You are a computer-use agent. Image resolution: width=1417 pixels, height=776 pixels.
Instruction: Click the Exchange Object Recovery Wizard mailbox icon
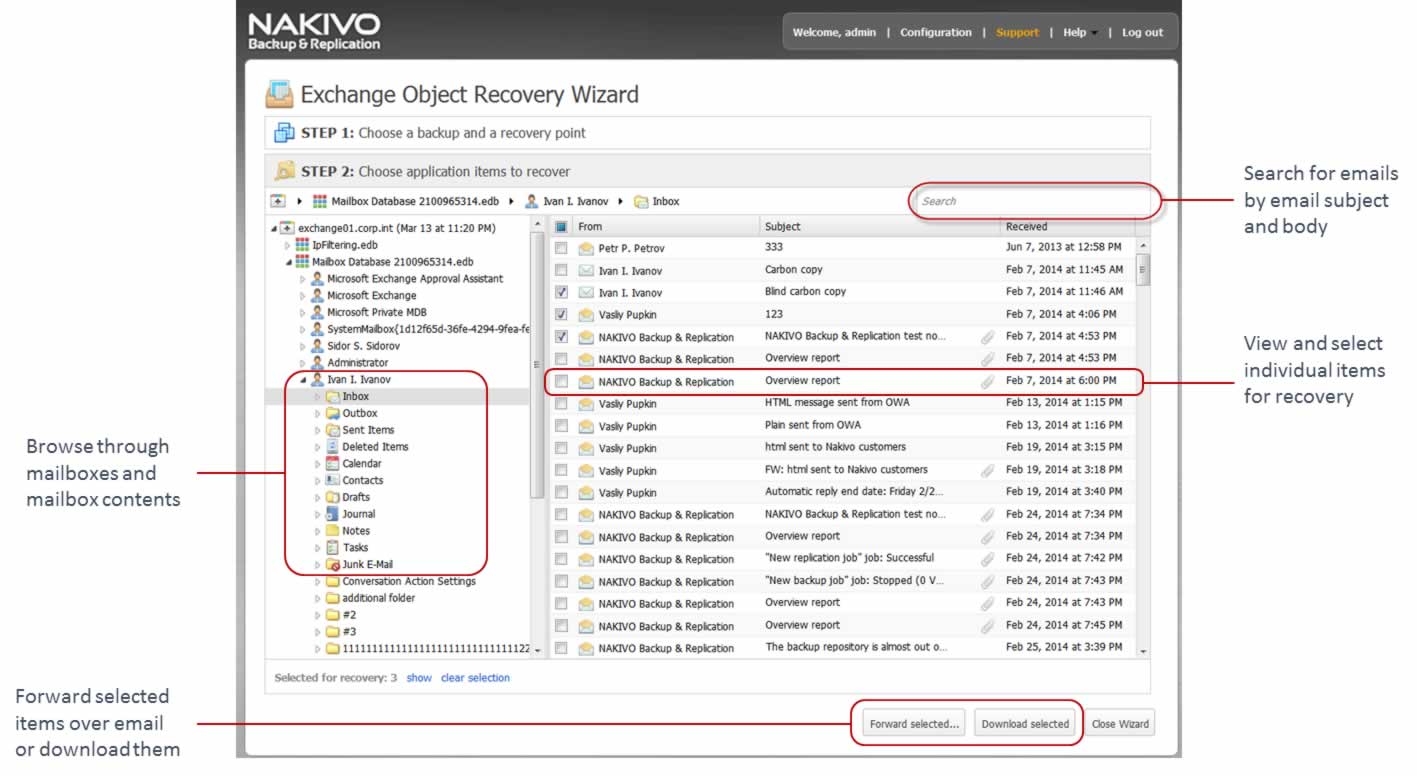pyautogui.click(x=279, y=94)
